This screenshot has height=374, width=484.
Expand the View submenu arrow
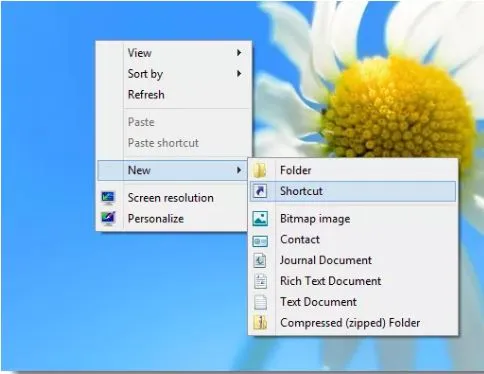pyautogui.click(x=239, y=53)
